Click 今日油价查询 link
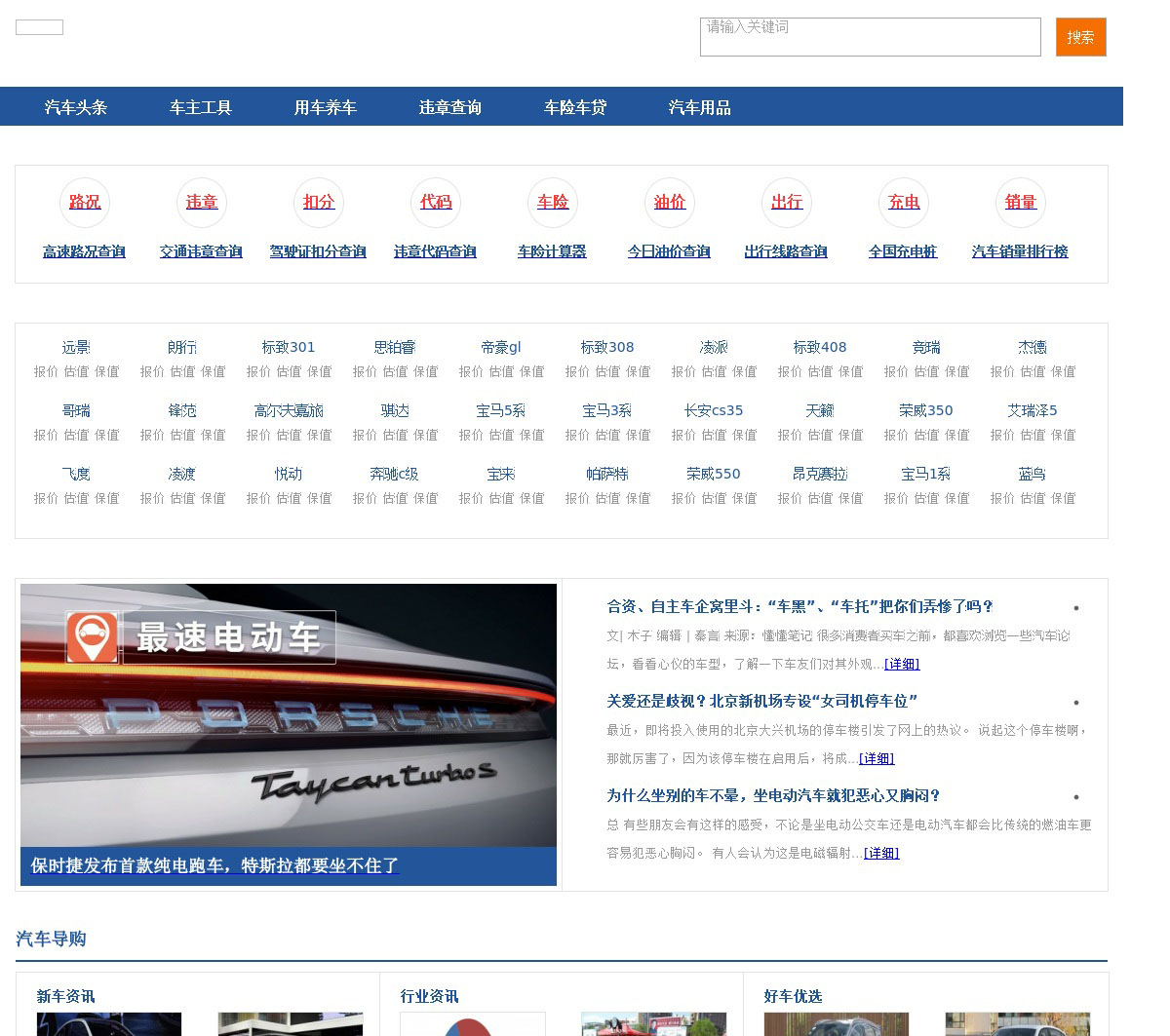Viewport: 1170px width, 1036px height. coord(669,251)
